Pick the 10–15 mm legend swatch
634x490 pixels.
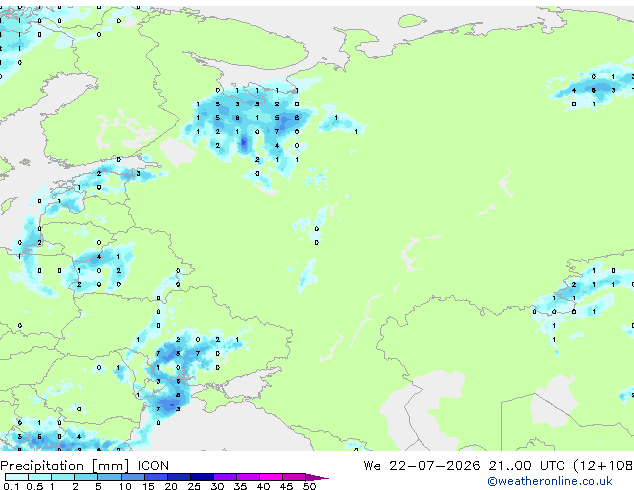pyautogui.click(x=133, y=477)
